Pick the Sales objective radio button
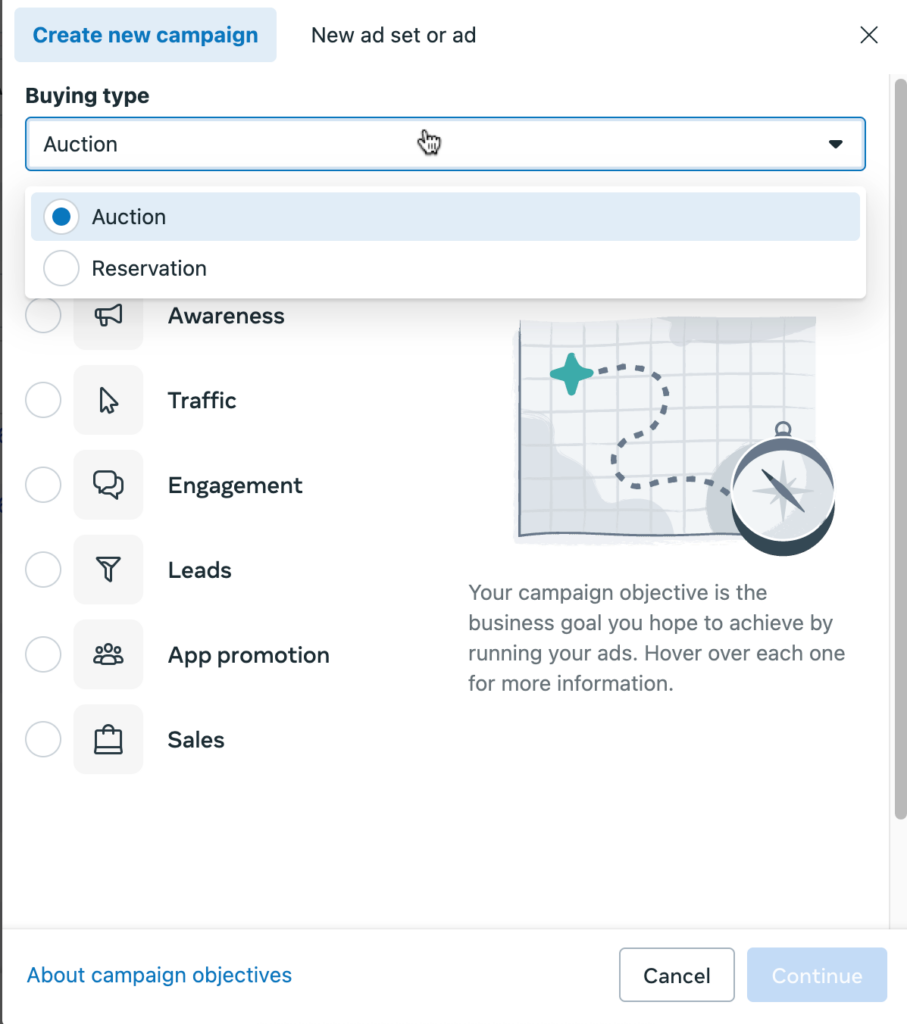The height and width of the screenshot is (1024, 907). pos(43,740)
